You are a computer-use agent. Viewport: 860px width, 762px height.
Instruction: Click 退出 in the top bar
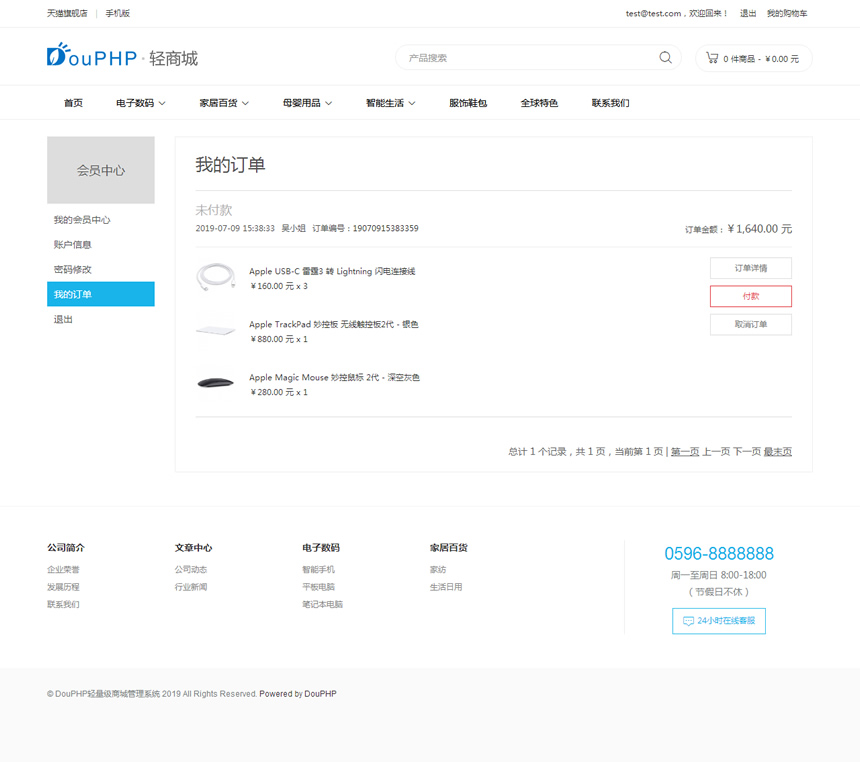click(x=748, y=13)
